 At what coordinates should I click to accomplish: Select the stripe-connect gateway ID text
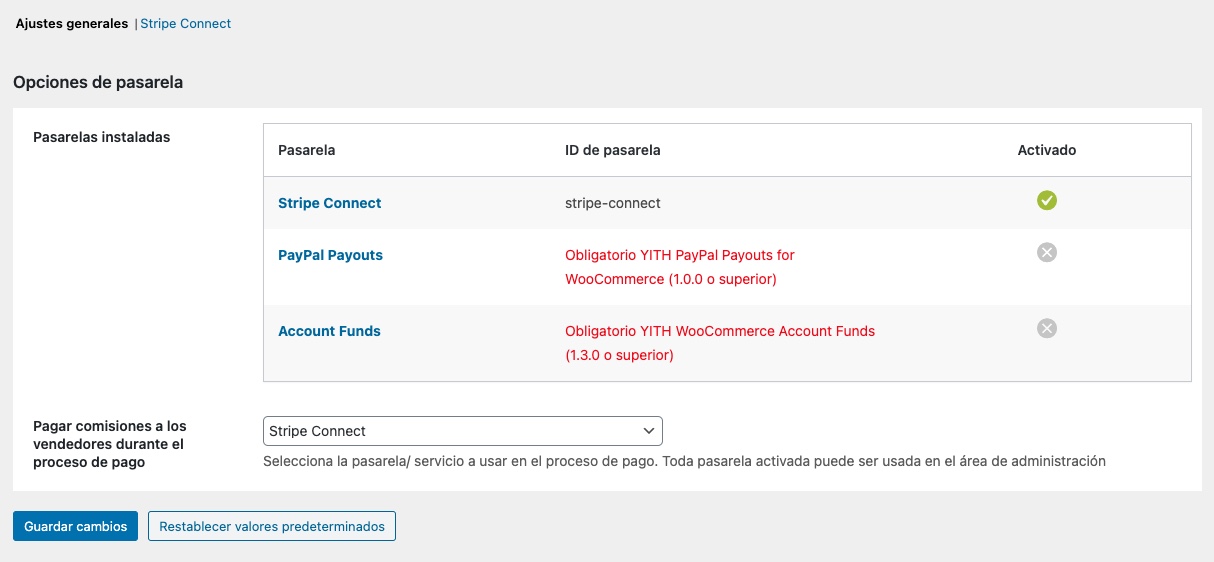pyautogui.click(x=612, y=203)
